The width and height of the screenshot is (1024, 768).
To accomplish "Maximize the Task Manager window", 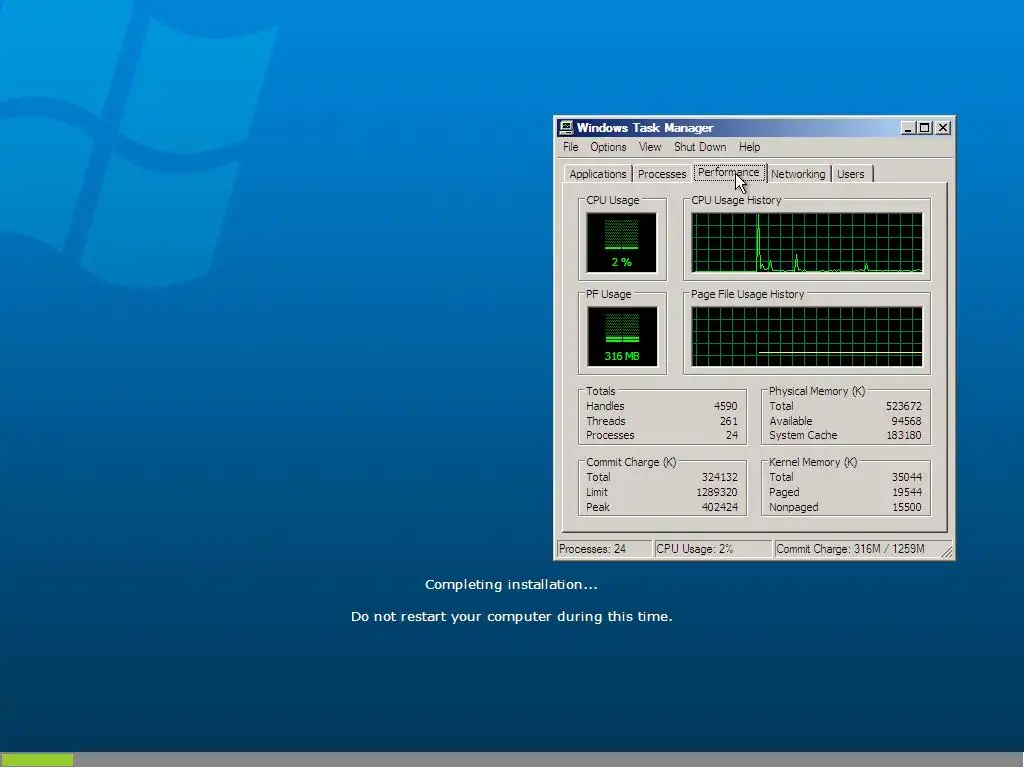I will tap(925, 128).
